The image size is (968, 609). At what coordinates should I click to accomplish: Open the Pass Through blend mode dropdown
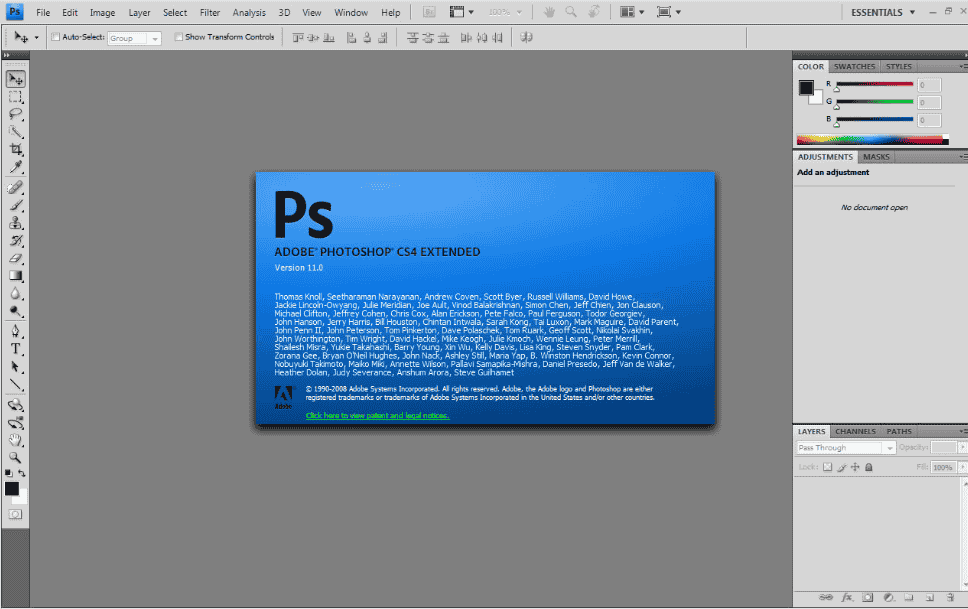[x=845, y=448]
